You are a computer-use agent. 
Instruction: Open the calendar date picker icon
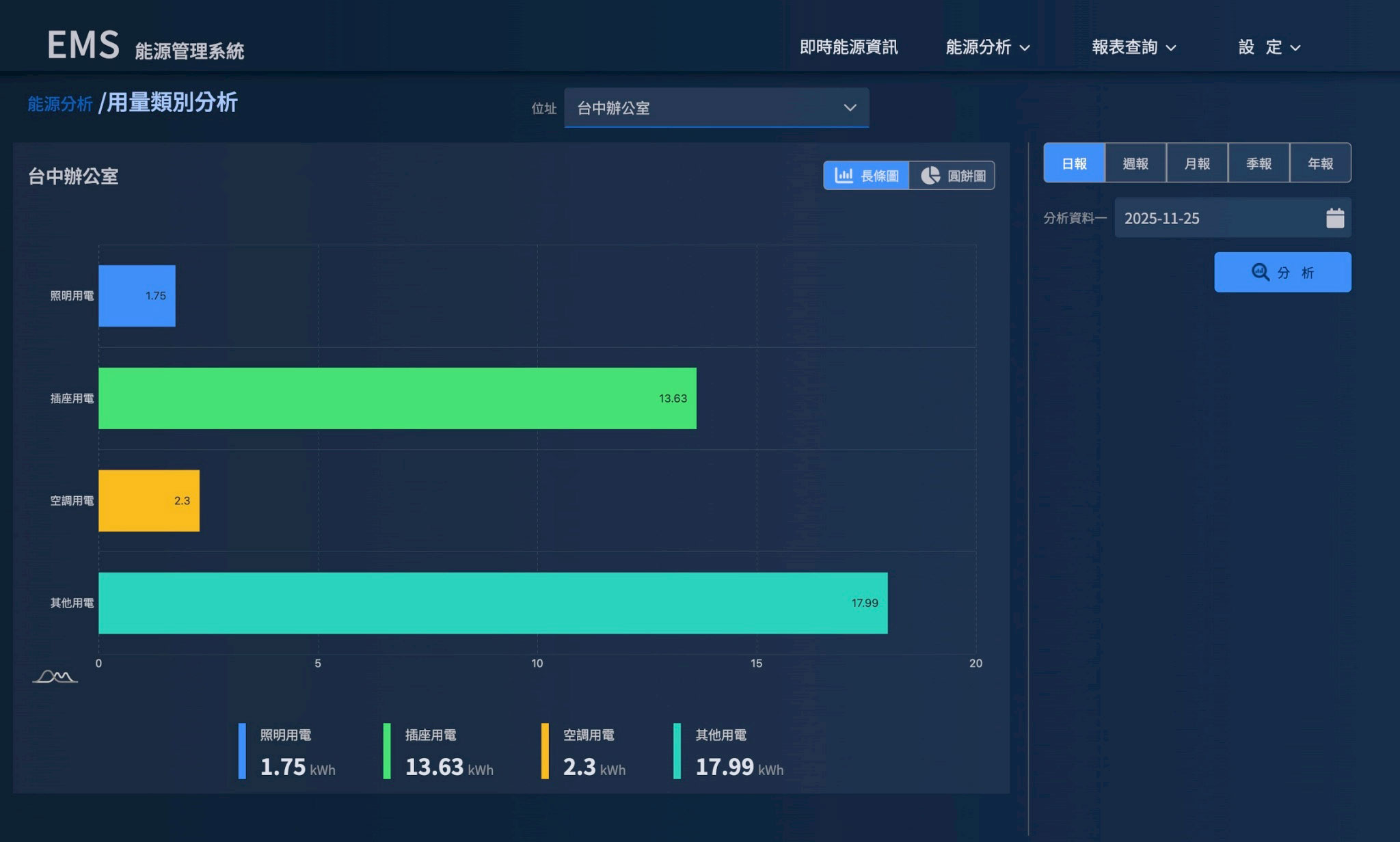1334,218
